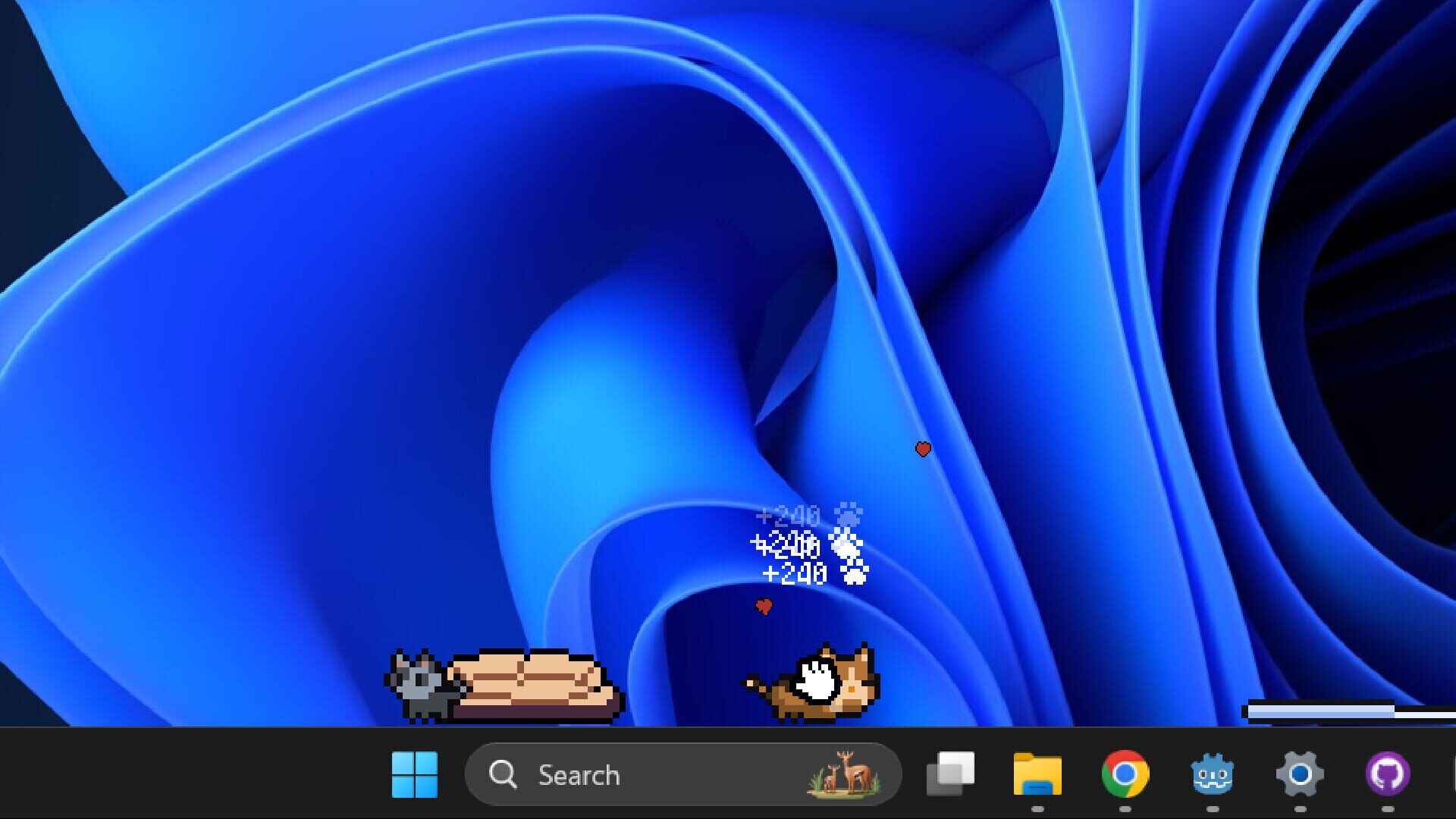The width and height of the screenshot is (1456, 819).
Task: Click the heart above the brown fox
Action: click(763, 607)
